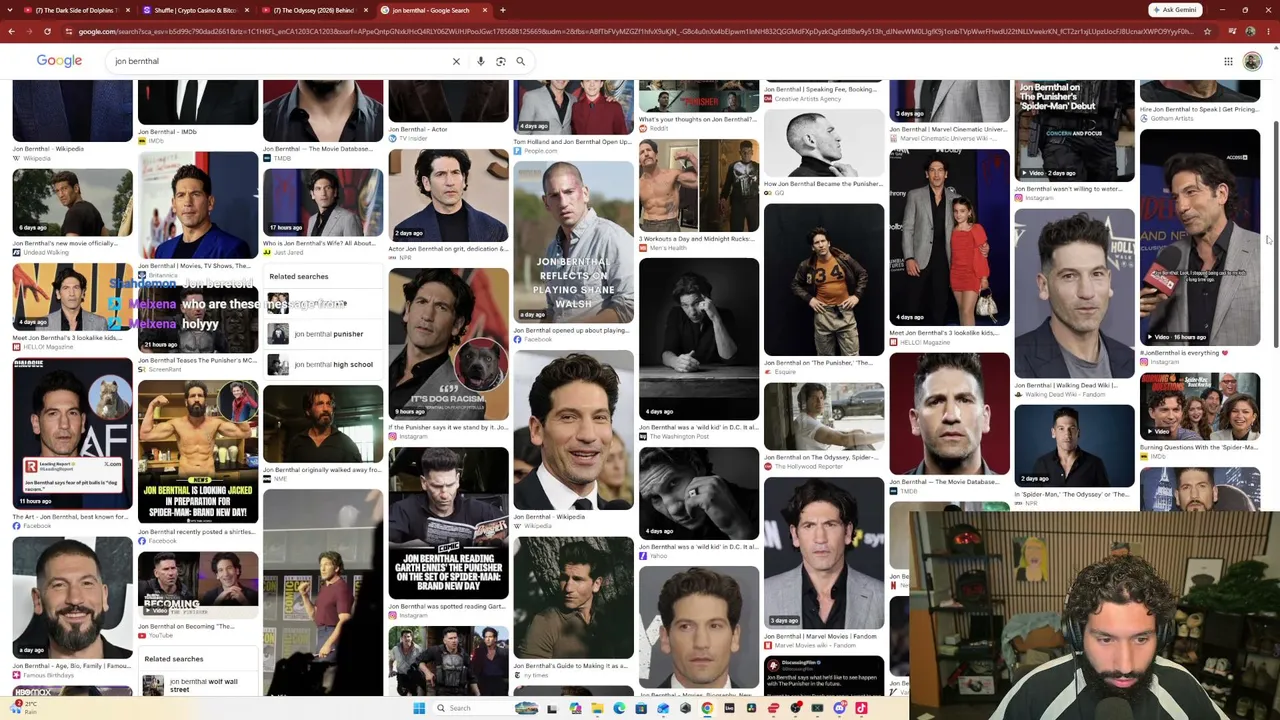Click the magnifying glass search button

click(520, 61)
